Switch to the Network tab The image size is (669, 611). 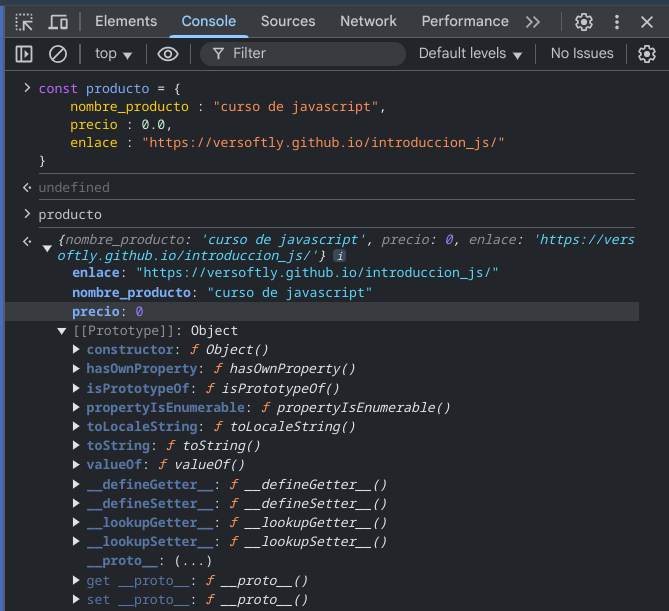point(368,21)
